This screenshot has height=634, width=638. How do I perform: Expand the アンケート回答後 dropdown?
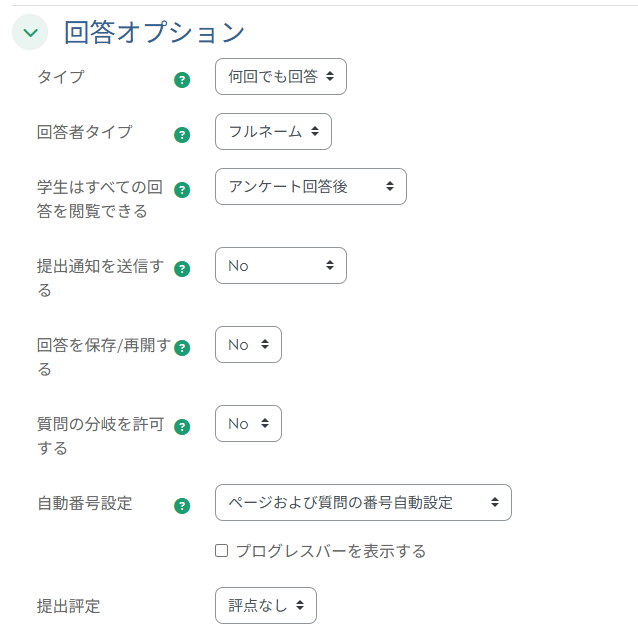click(310, 187)
